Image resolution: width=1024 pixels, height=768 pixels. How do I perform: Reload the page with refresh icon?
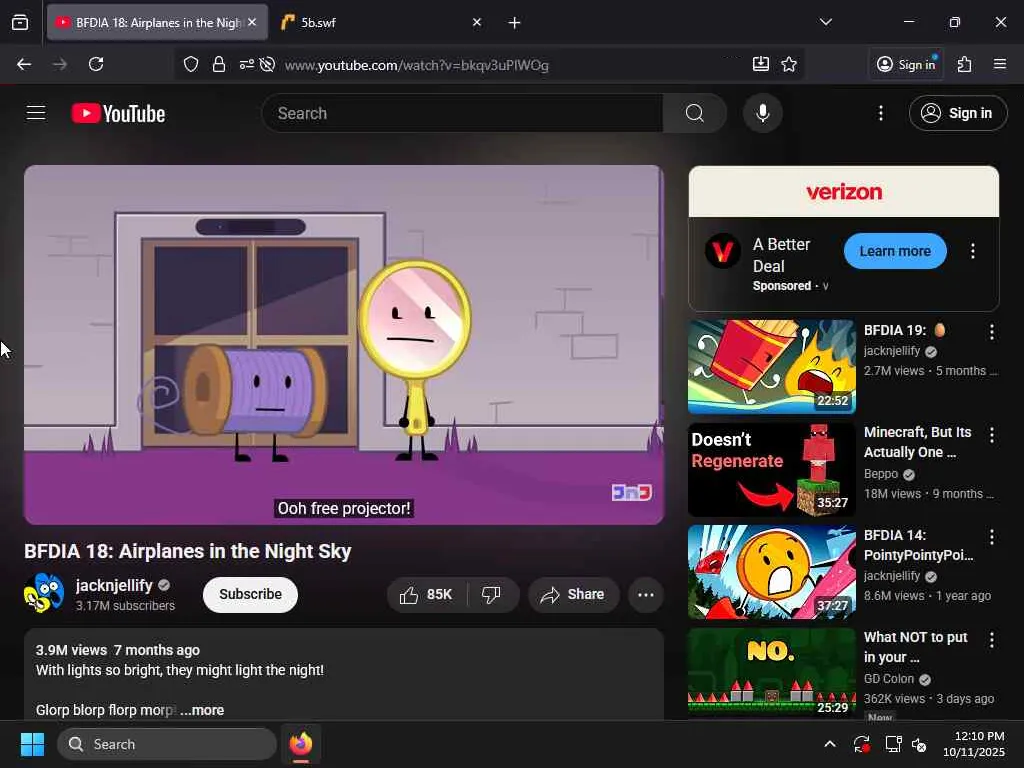(x=96, y=64)
